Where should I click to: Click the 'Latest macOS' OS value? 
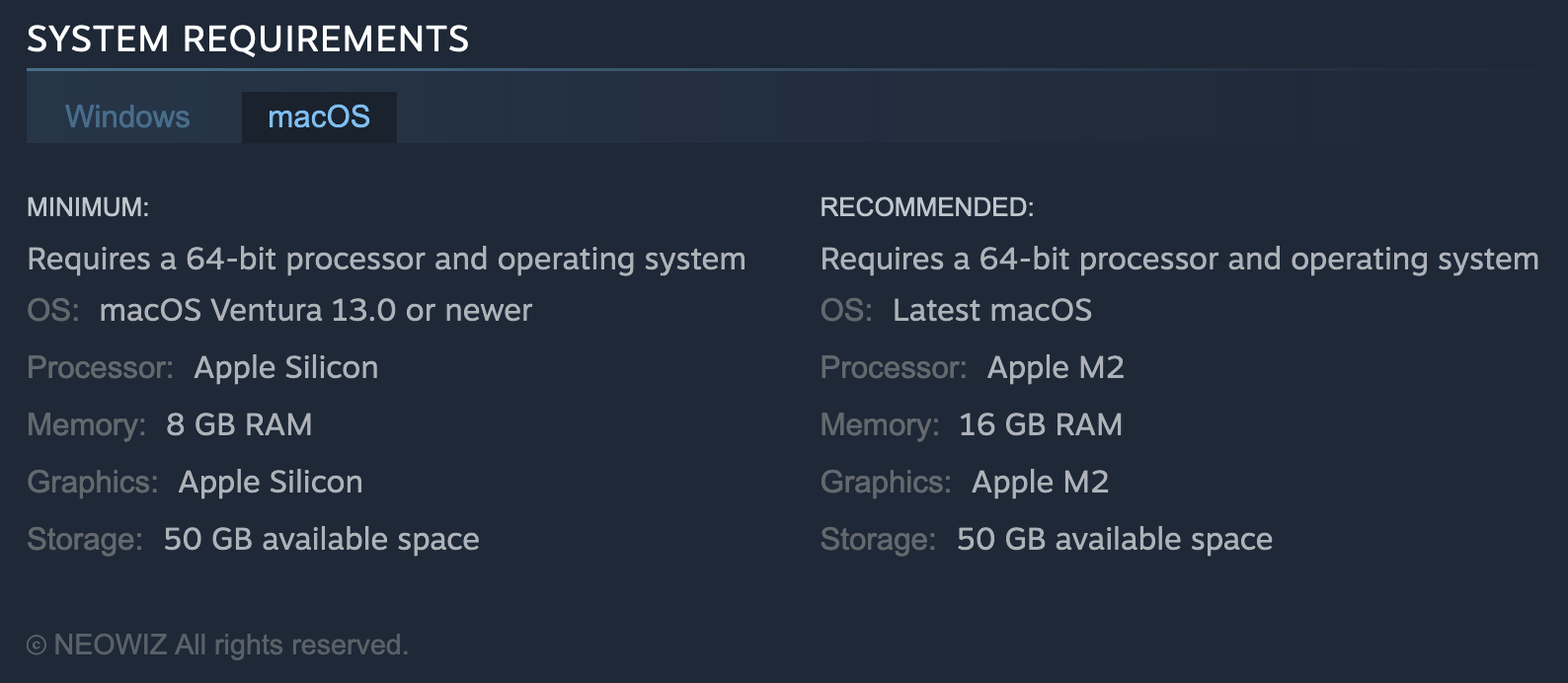coord(992,310)
